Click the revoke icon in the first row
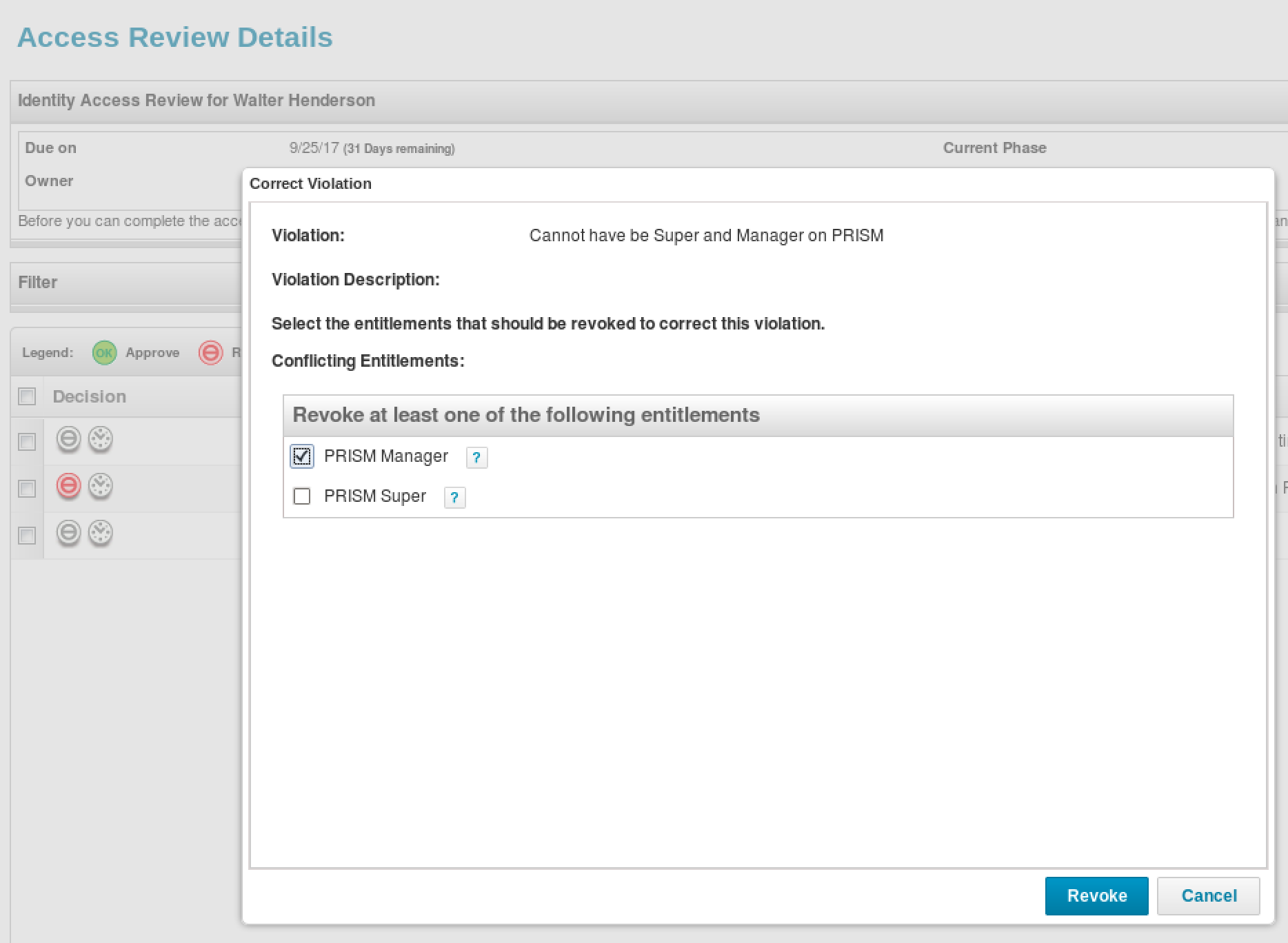Screen dimensions: 1288x943 click(x=68, y=440)
